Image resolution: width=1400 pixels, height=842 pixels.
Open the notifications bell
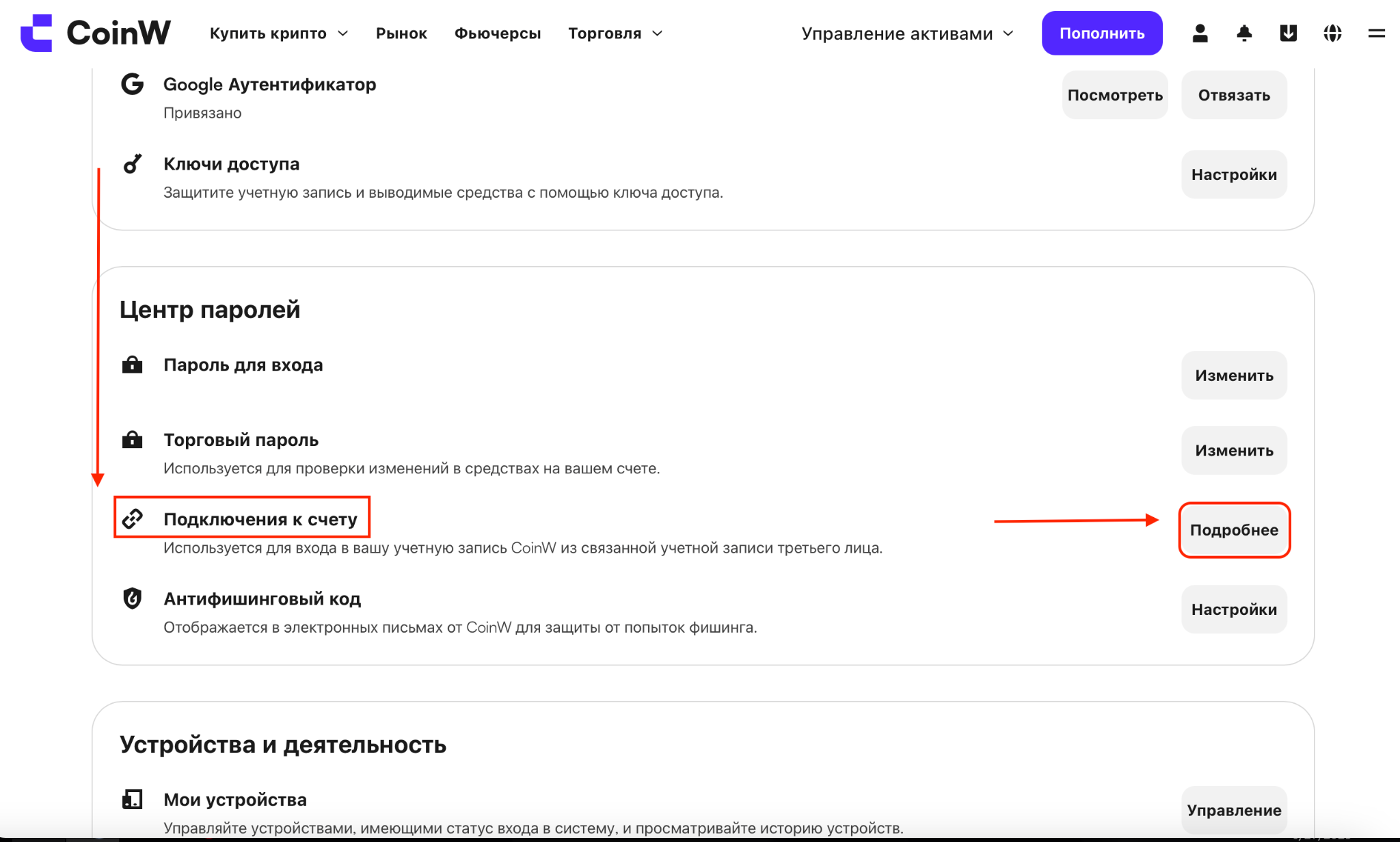pyautogui.click(x=1244, y=33)
